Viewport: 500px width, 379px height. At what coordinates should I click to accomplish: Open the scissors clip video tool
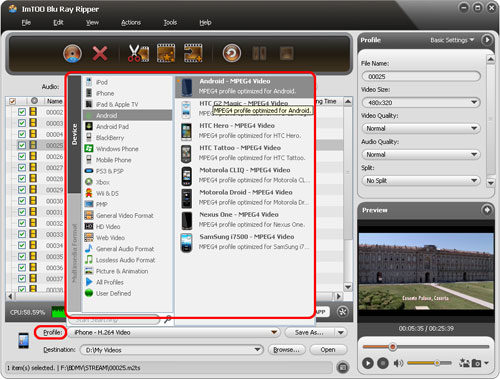click(138, 53)
